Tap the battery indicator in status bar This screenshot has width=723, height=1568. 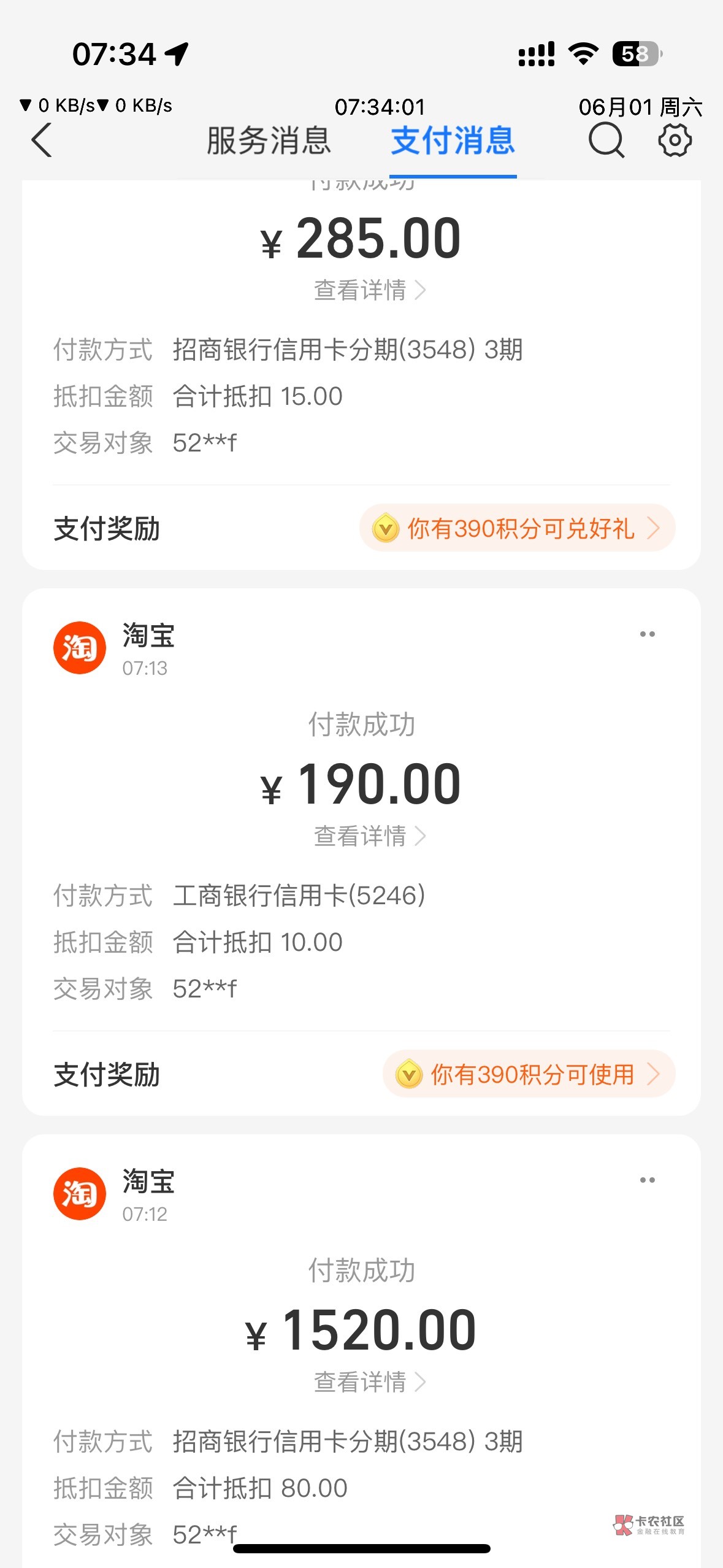(637, 54)
